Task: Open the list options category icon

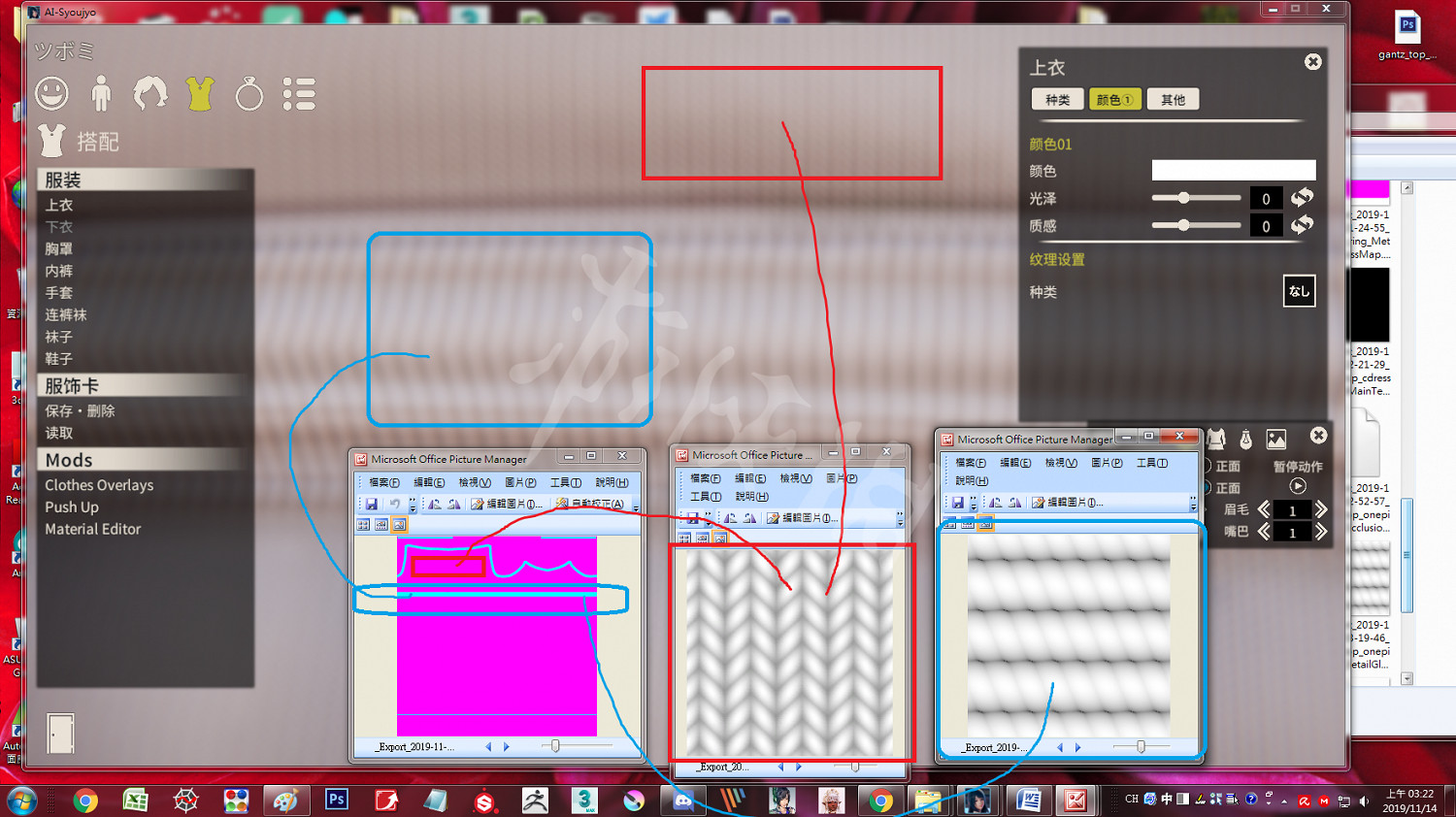Action: click(299, 94)
